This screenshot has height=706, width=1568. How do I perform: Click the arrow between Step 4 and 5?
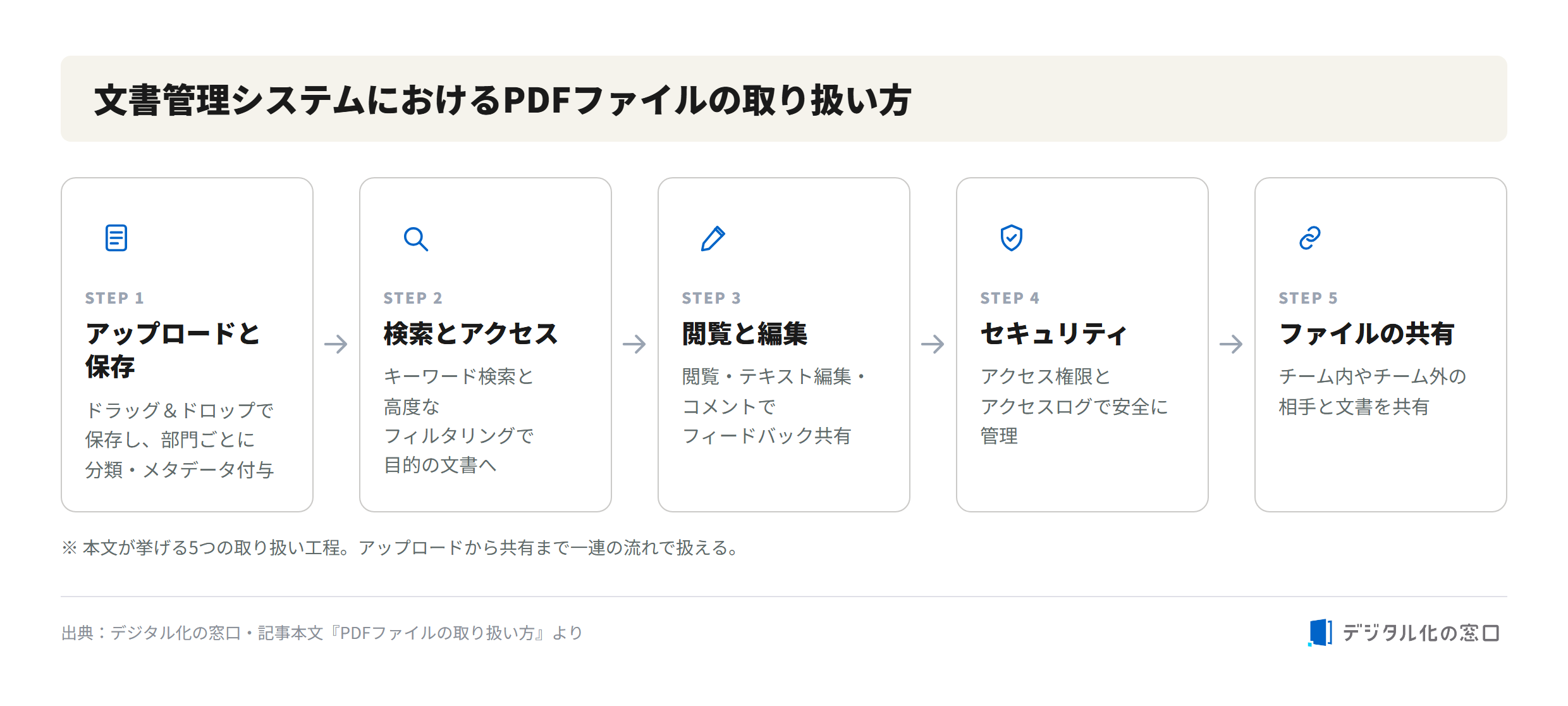tap(1232, 344)
